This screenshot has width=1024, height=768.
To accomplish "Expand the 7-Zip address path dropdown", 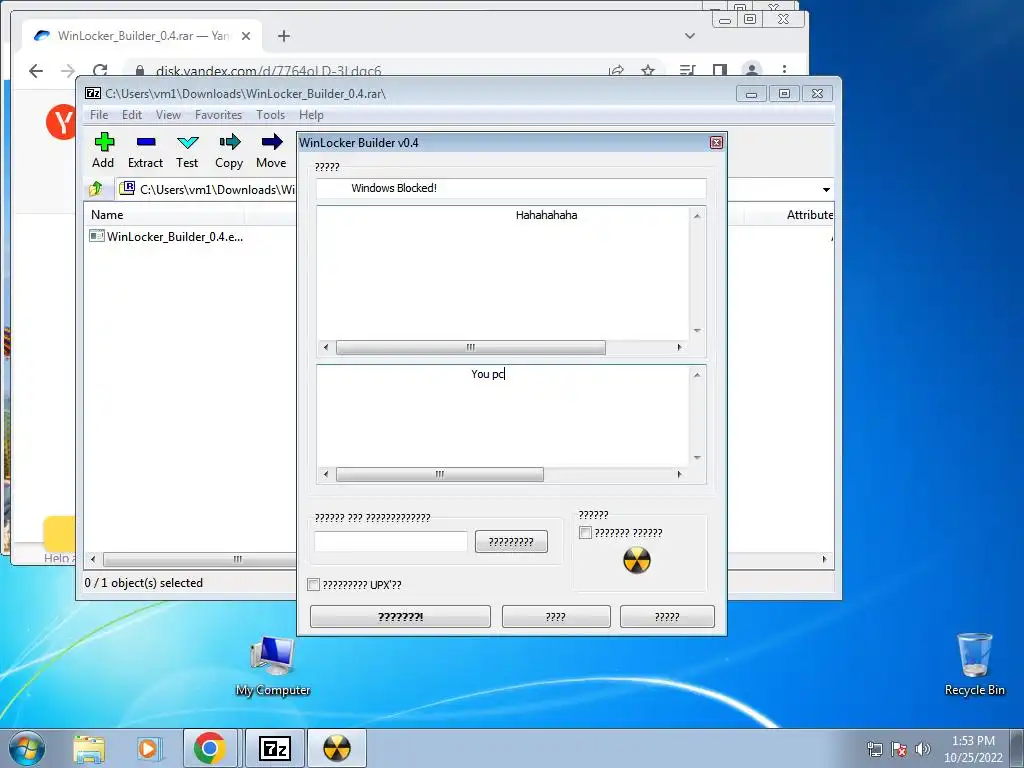I will 826,189.
